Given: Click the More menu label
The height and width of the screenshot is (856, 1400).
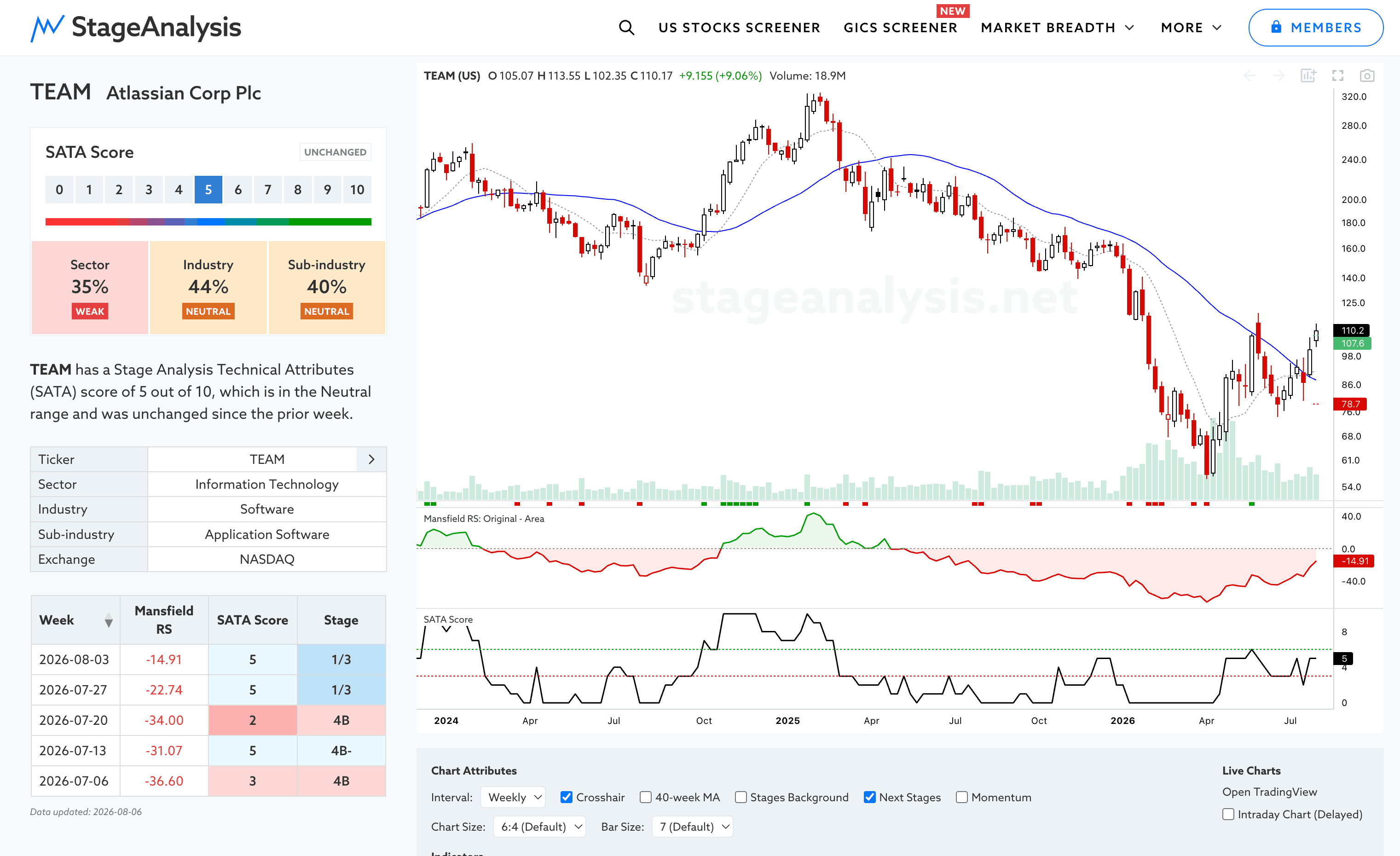Looking at the screenshot, I should coord(1182,28).
